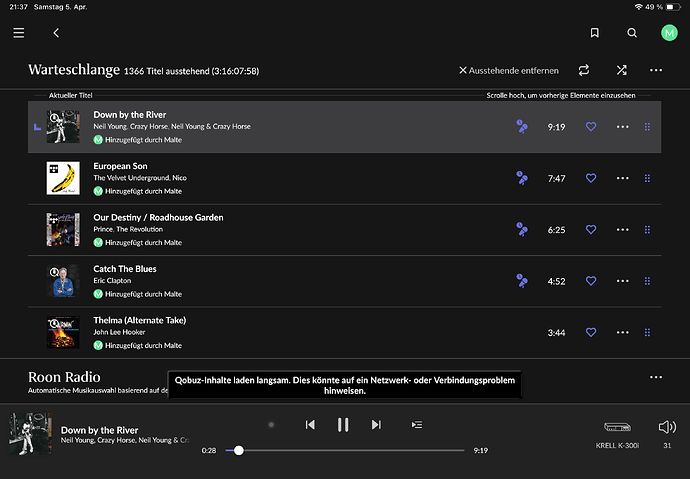Open artist link Eric Clapton
The width and height of the screenshot is (690, 479).
point(112,281)
